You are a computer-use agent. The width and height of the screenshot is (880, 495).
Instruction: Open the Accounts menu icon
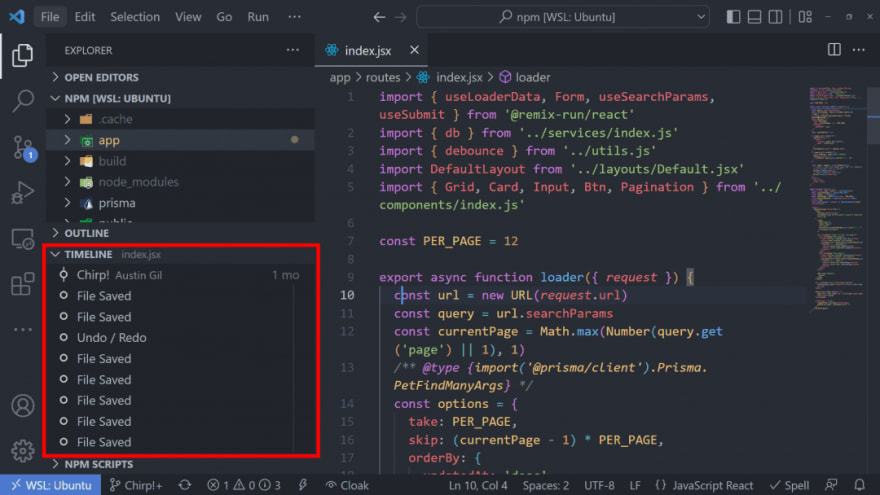(22, 406)
